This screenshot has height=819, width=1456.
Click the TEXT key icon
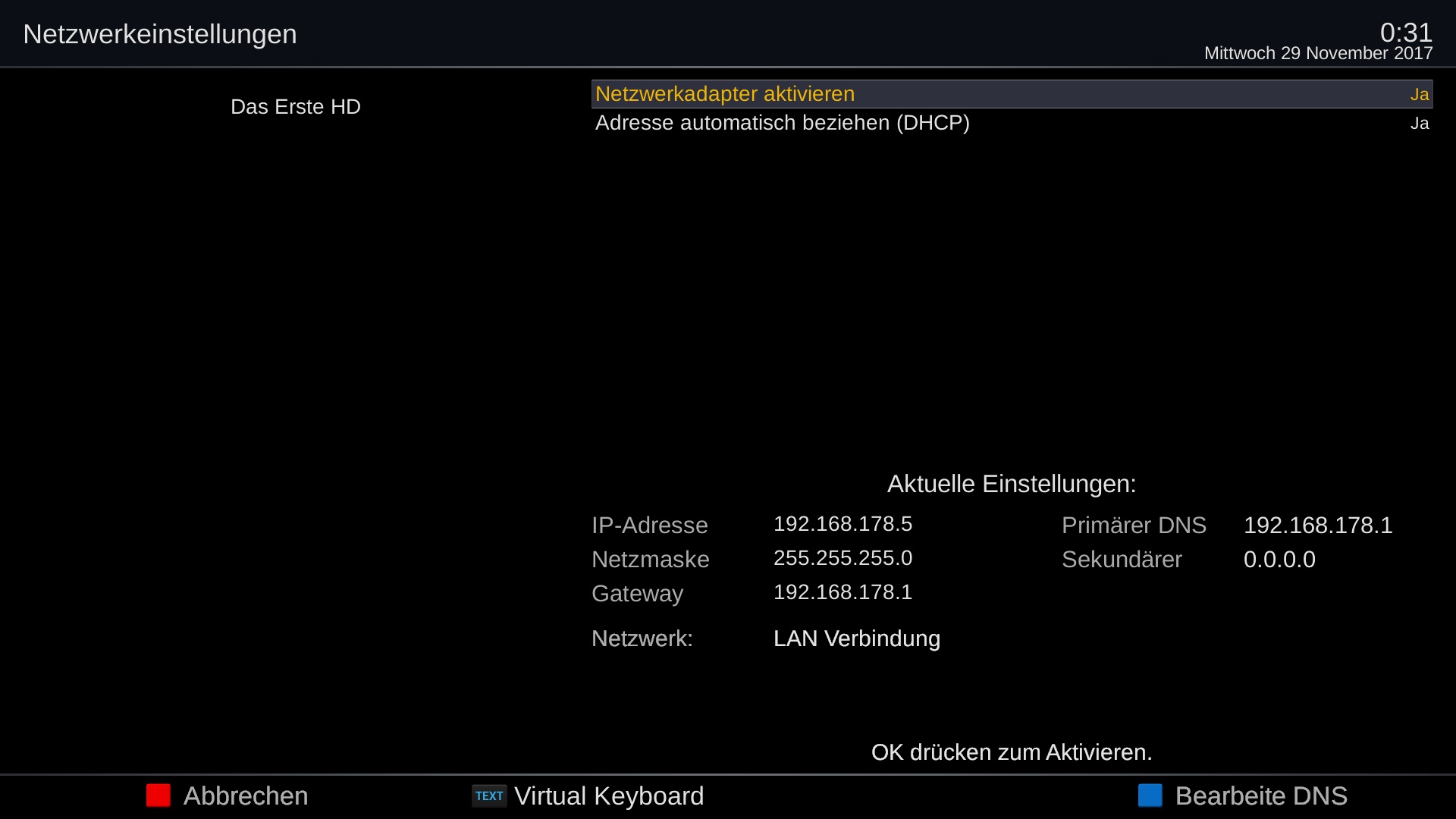pos(489,796)
